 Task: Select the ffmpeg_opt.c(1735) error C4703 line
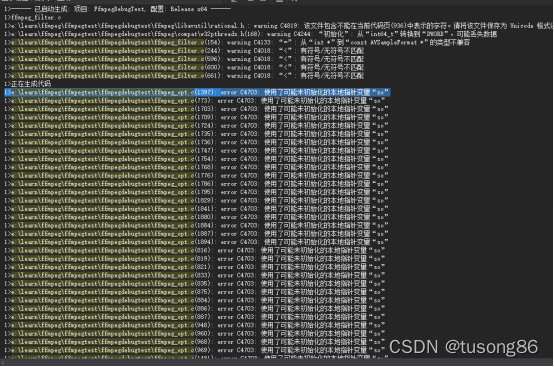(x=196, y=134)
